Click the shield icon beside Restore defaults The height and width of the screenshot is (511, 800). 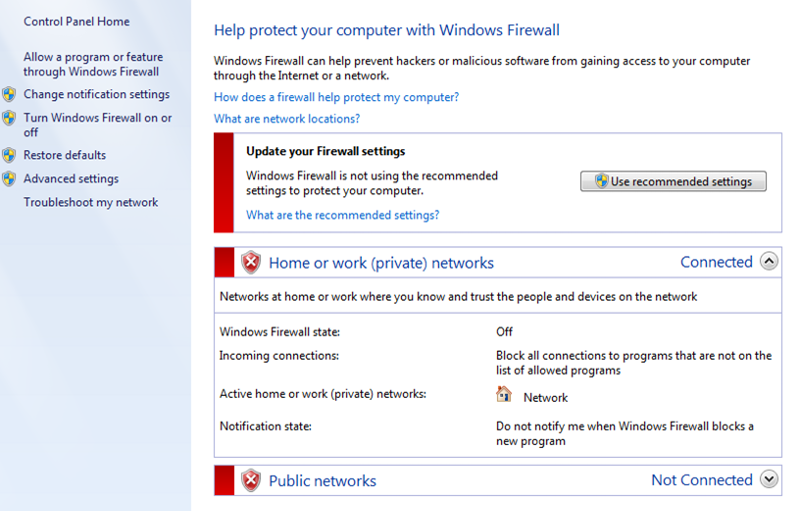(9, 155)
